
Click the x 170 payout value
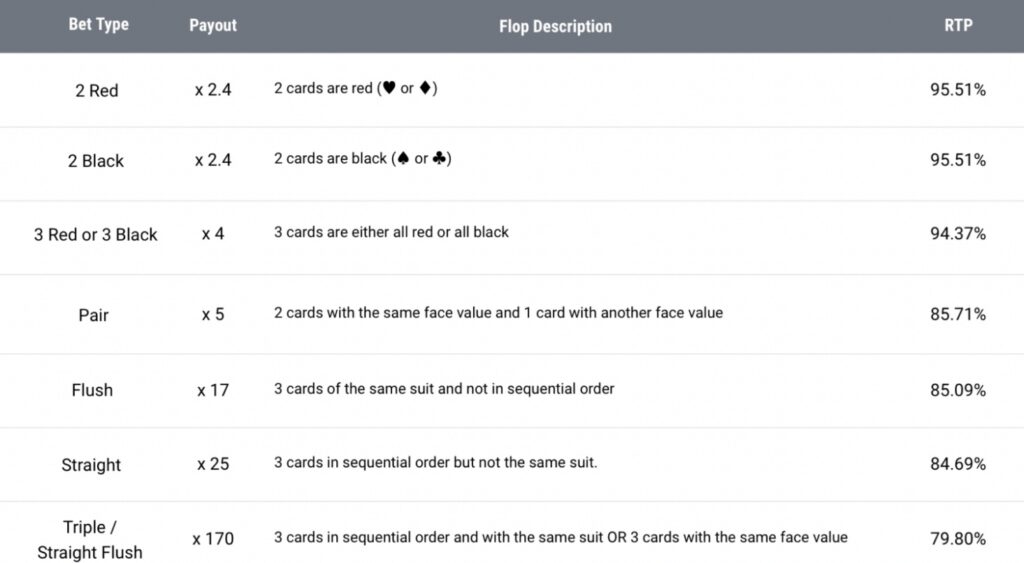click(213, 539)
